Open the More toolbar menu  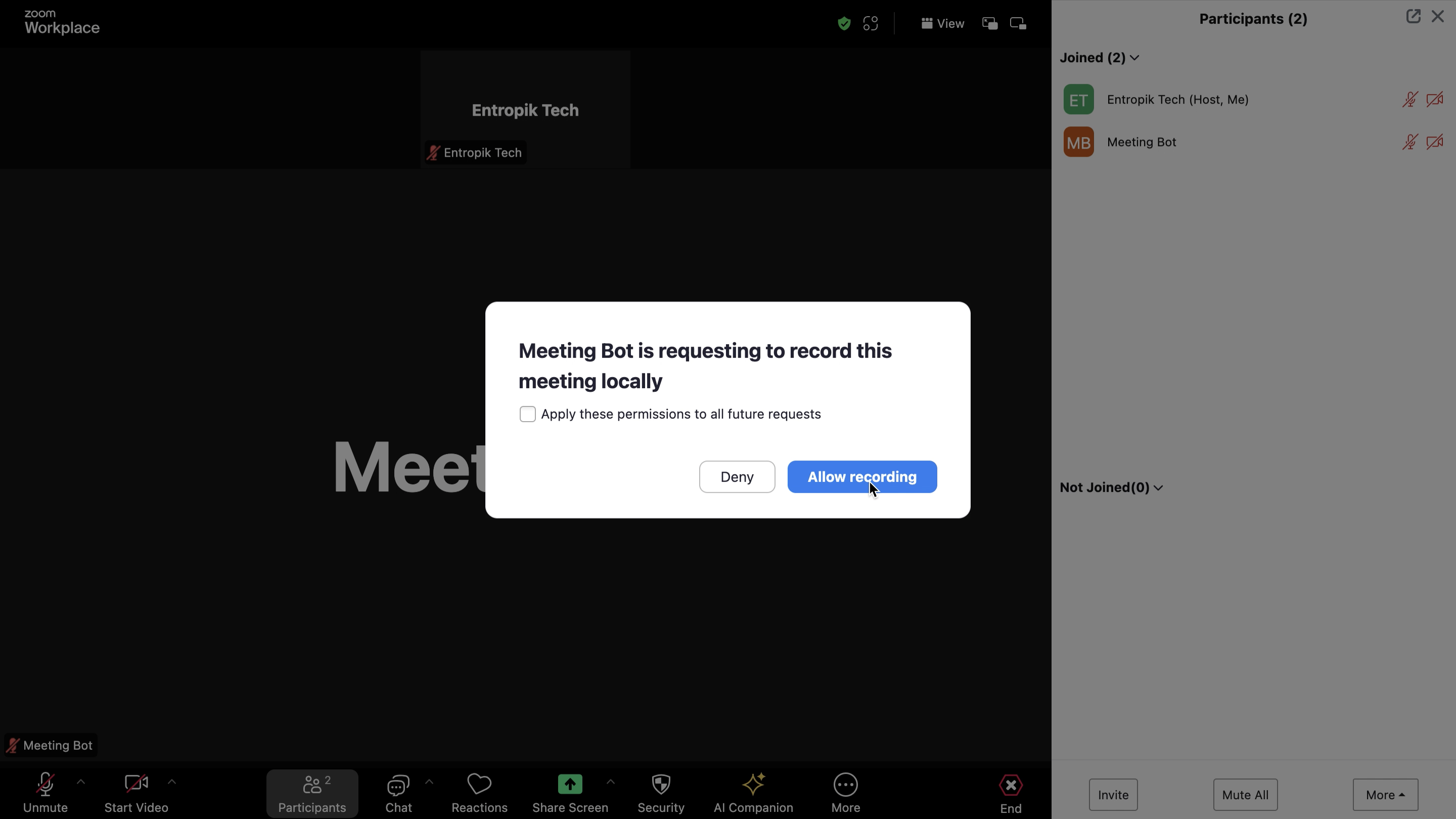[x=846, y=793]
